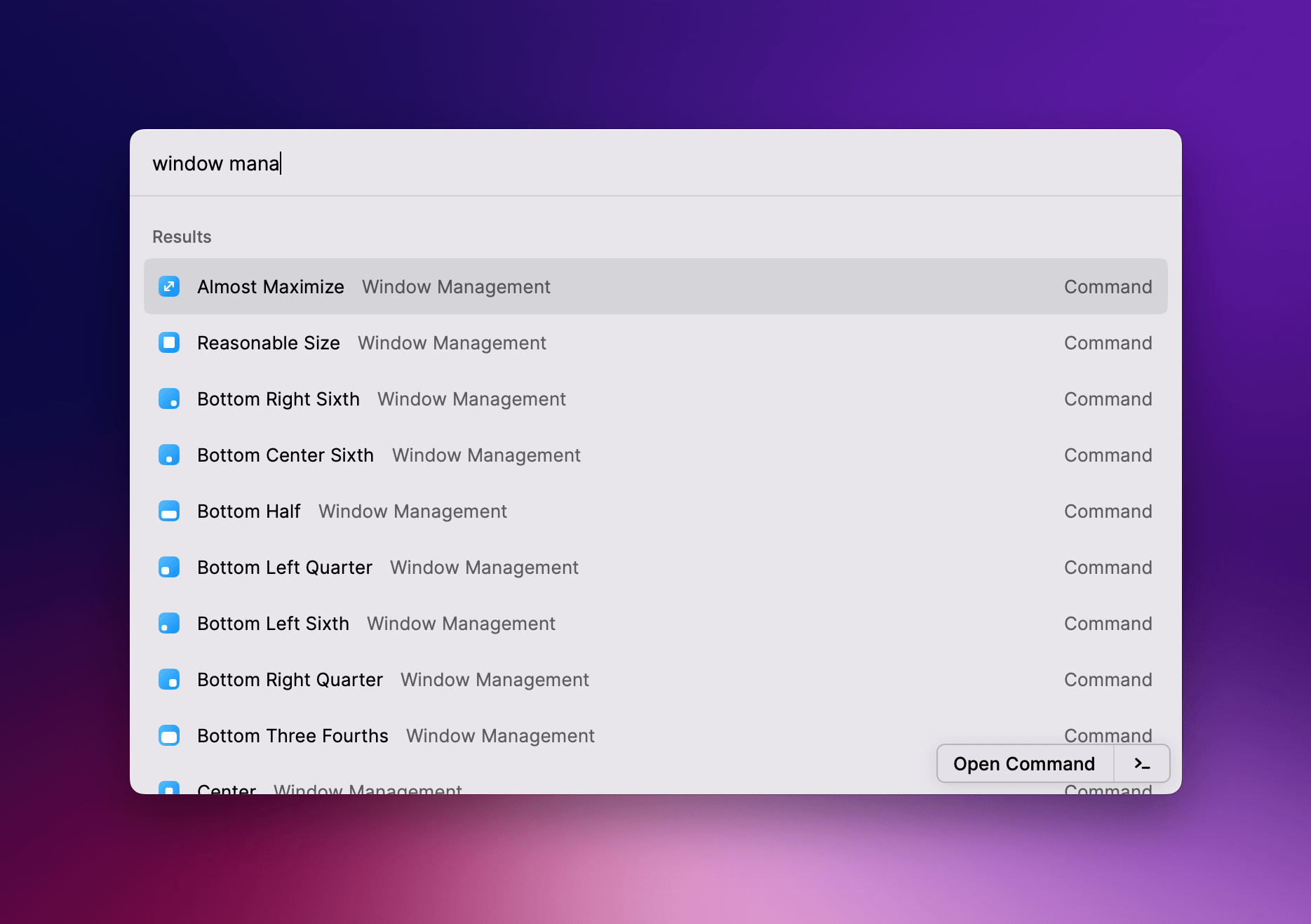Viewport: 1311px width, 924px height.
Task: Select 'Bottom Center Sixth' result name
Action: (285, 455)
